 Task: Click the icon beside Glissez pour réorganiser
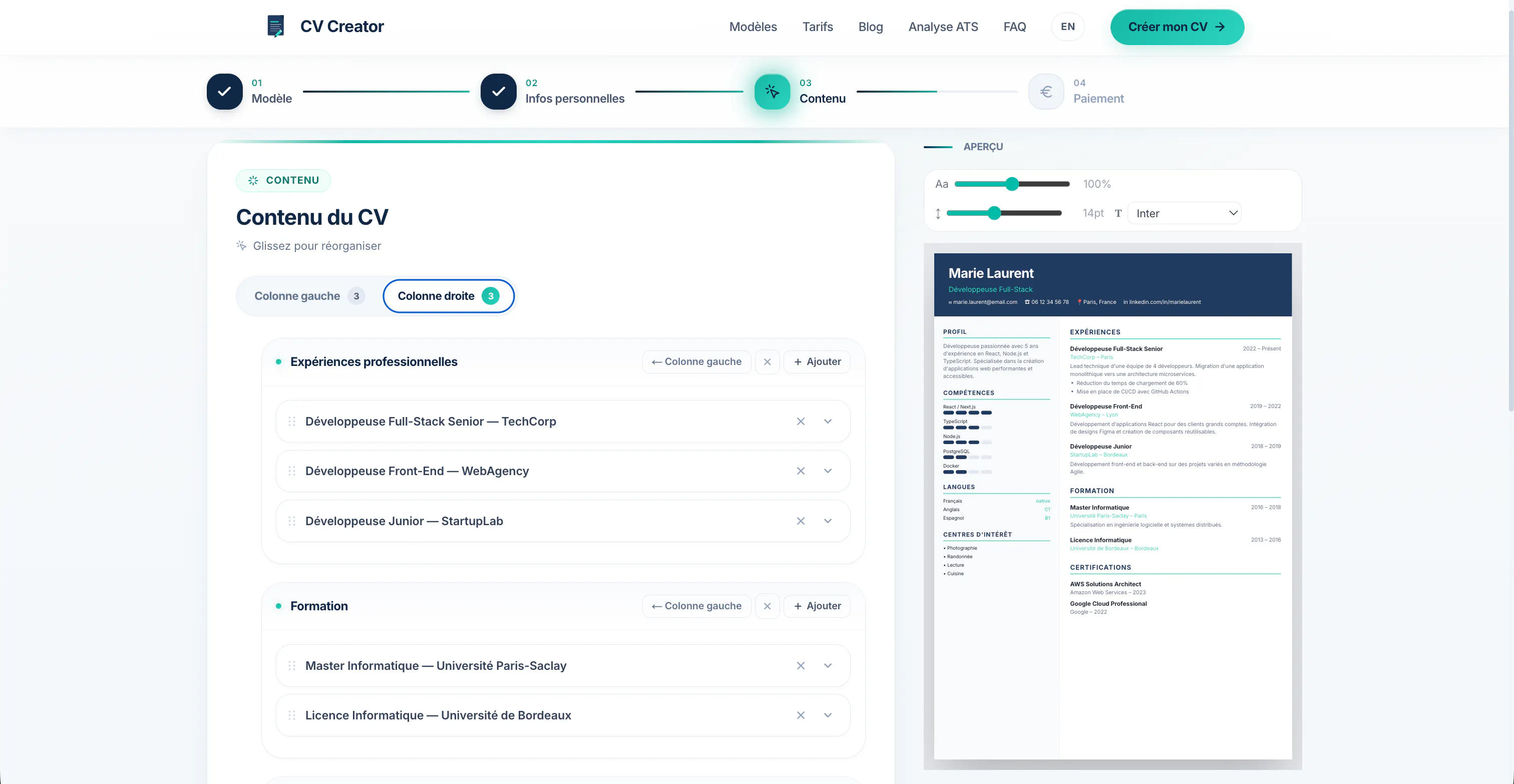pos(241,246)
